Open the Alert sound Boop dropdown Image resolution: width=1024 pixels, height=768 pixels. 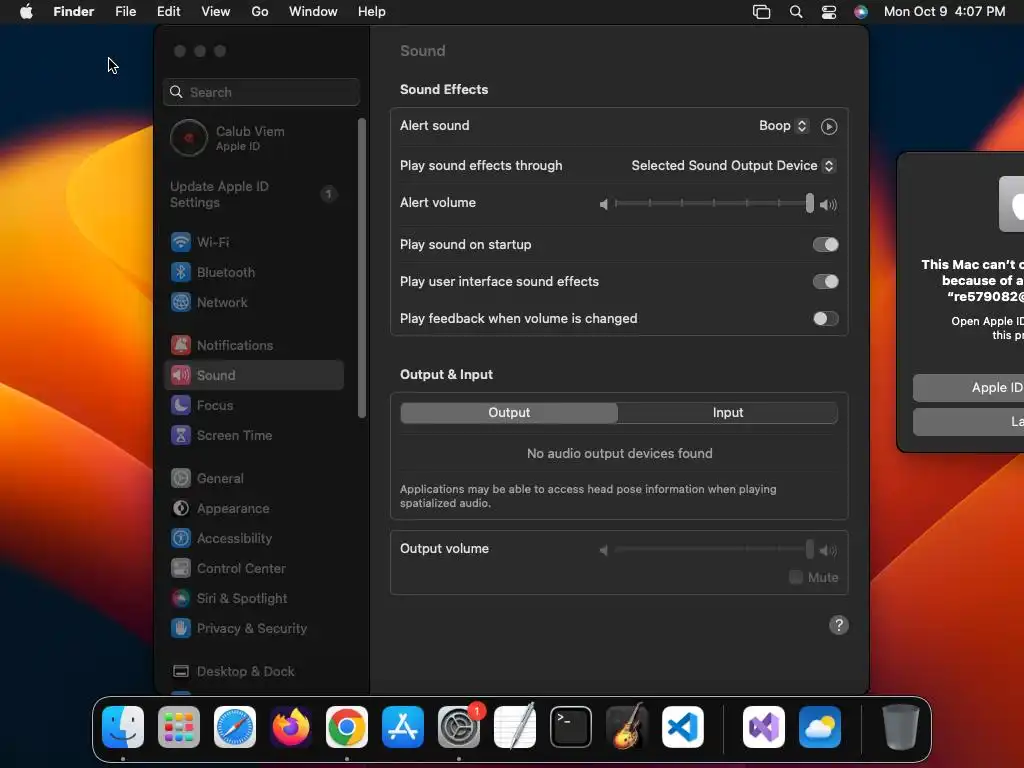click(x=784, y=126)
